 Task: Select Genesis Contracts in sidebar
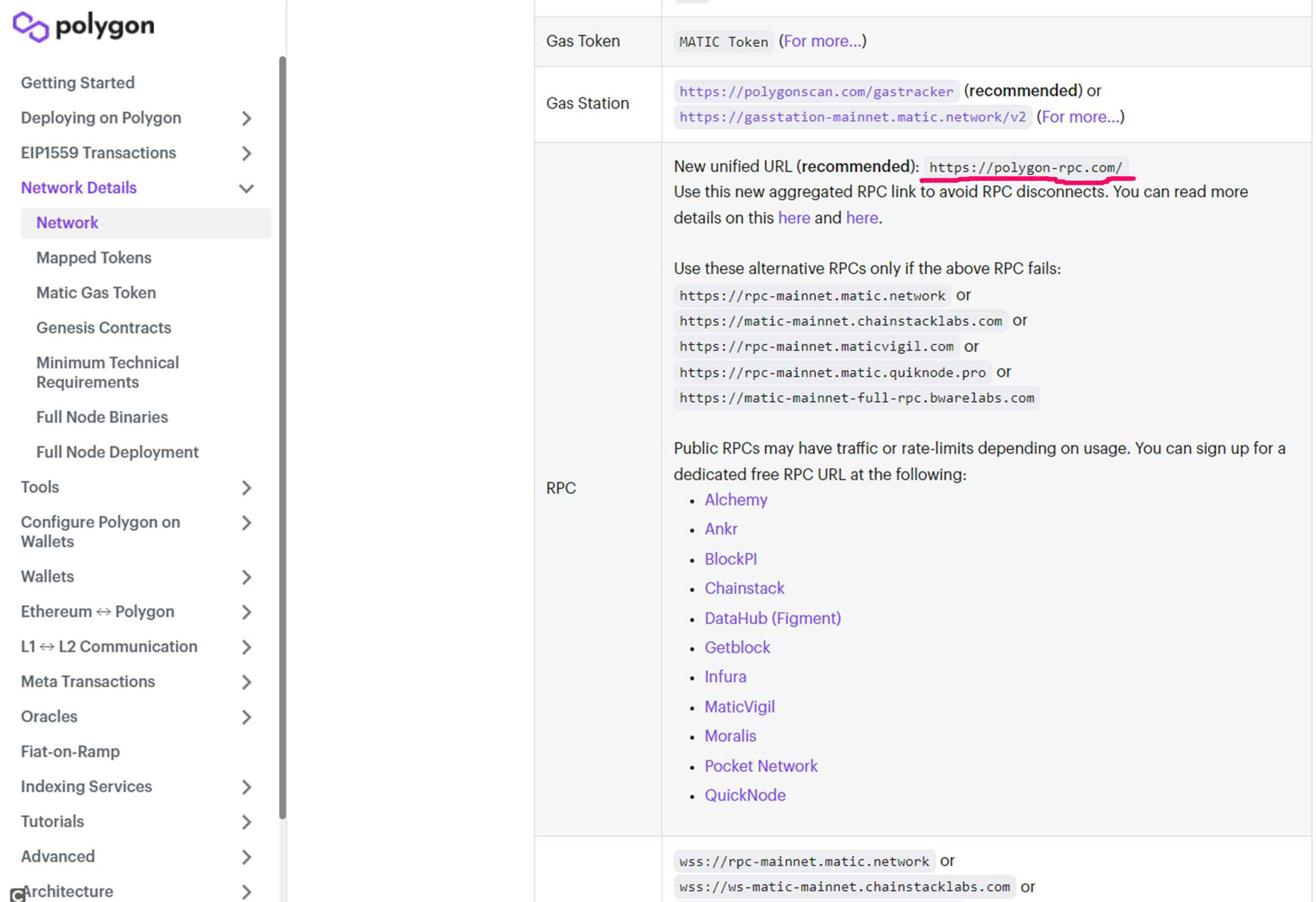(x=103, y=328)
